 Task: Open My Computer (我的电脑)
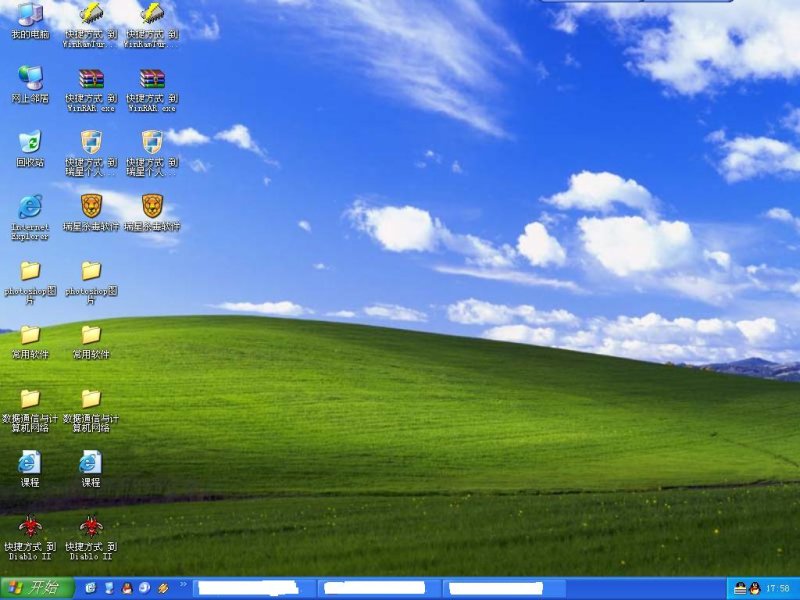click(x=28, y=18)
